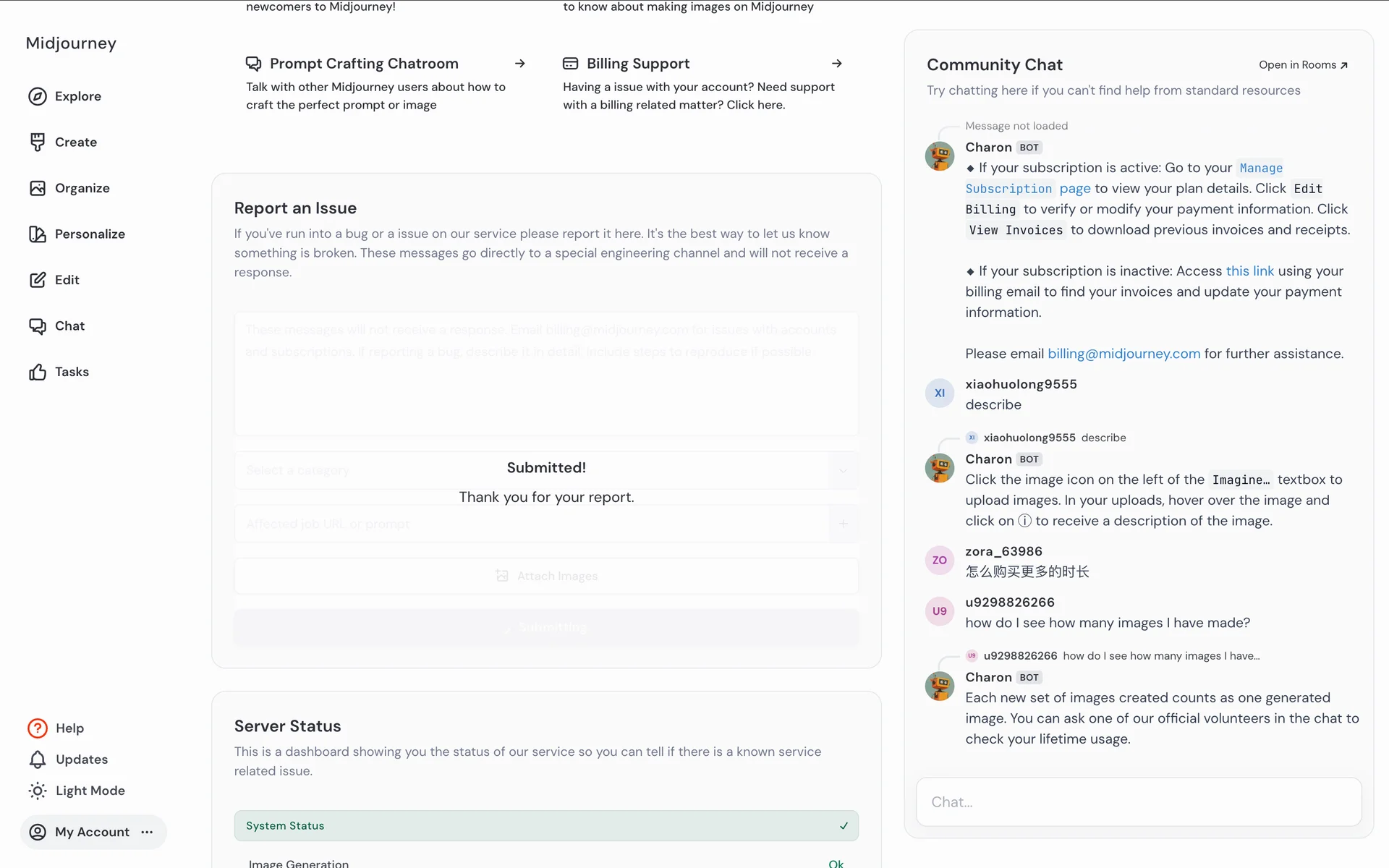Click the Organize image icon

point(38,188)
